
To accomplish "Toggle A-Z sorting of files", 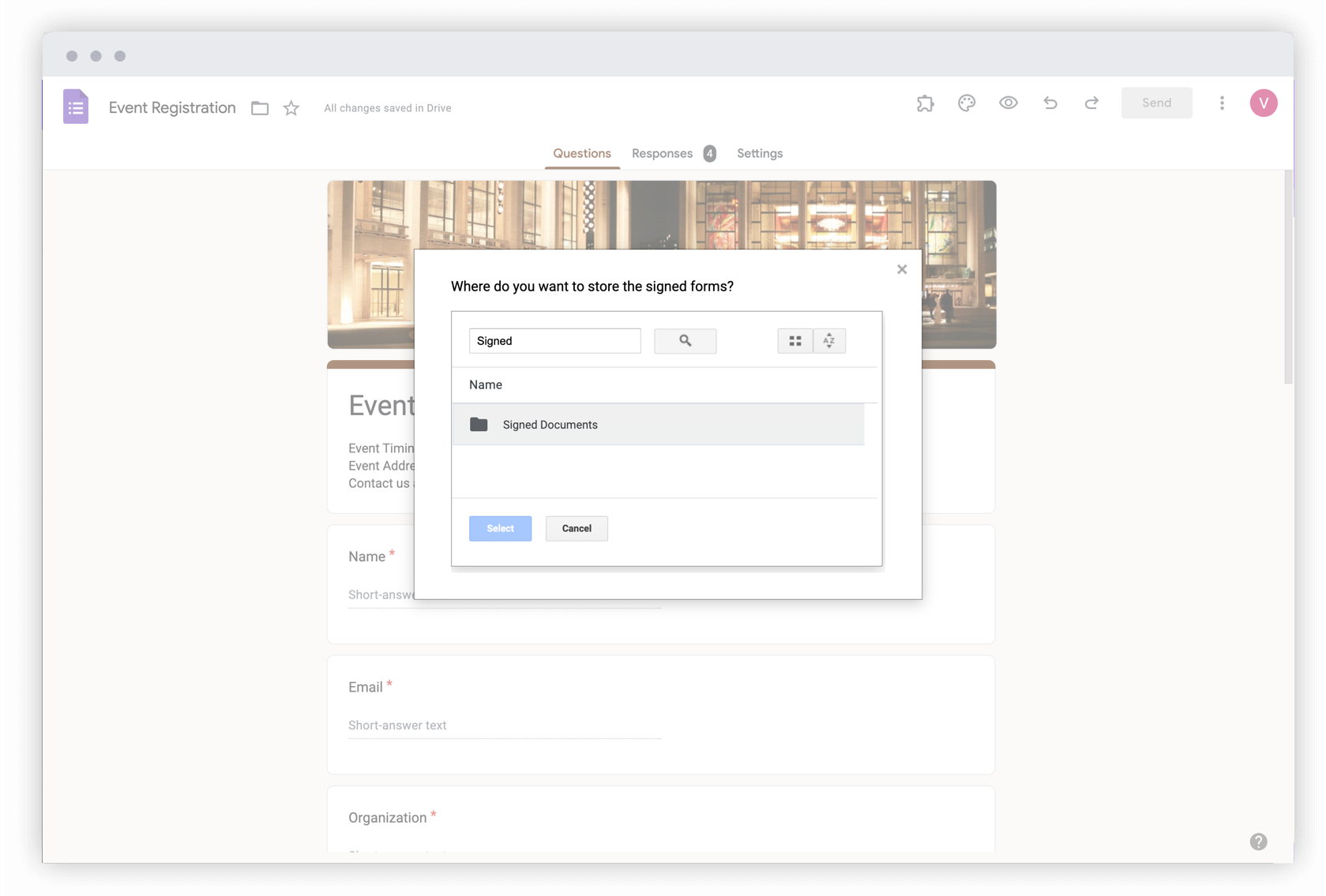I will point(828,340).
